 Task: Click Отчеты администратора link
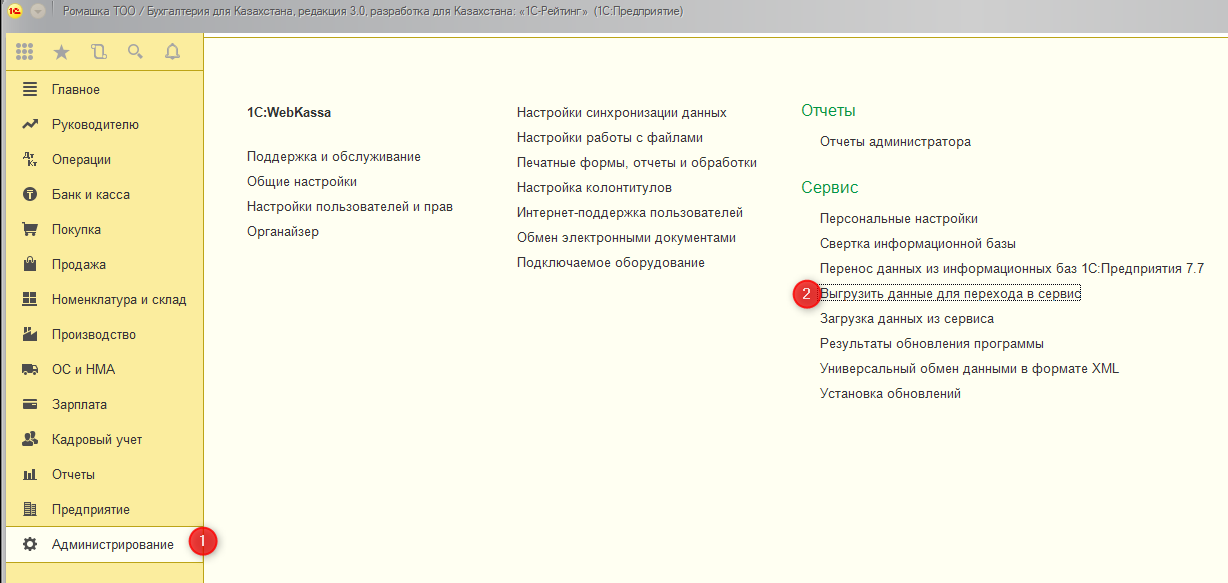tap(895, 142)
